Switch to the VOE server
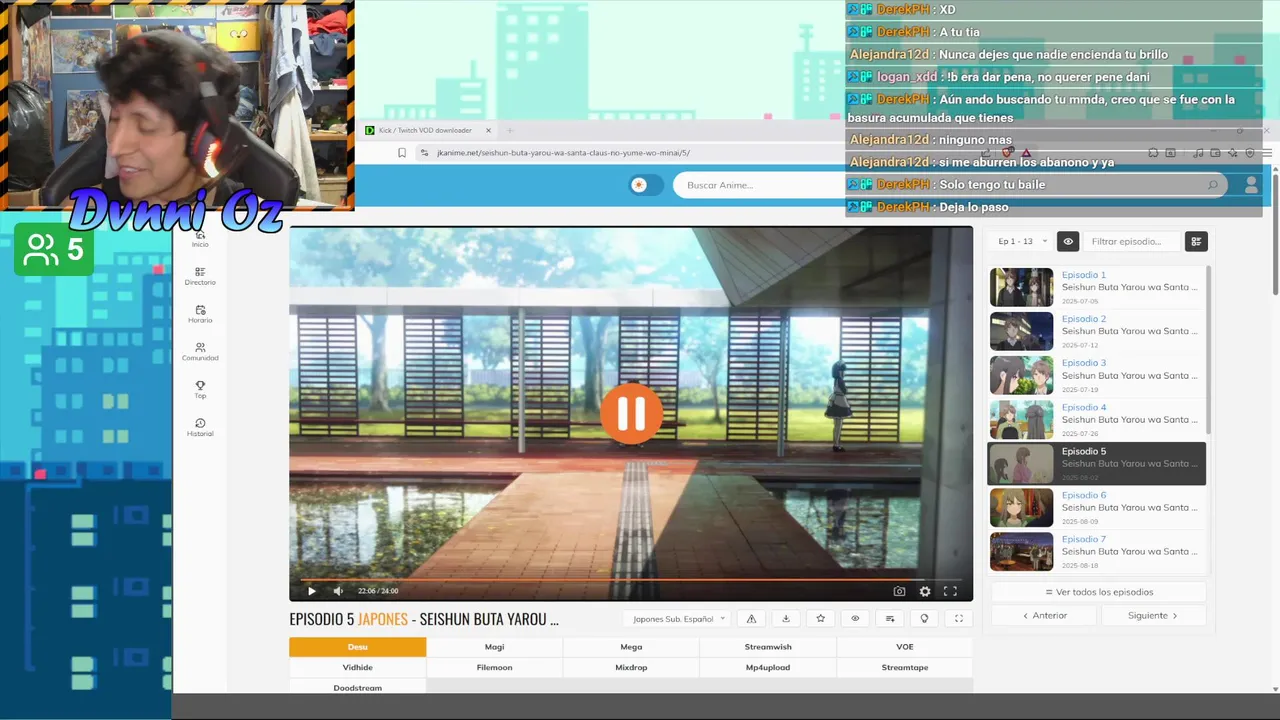1280x720 pixels. pos(905,647)
